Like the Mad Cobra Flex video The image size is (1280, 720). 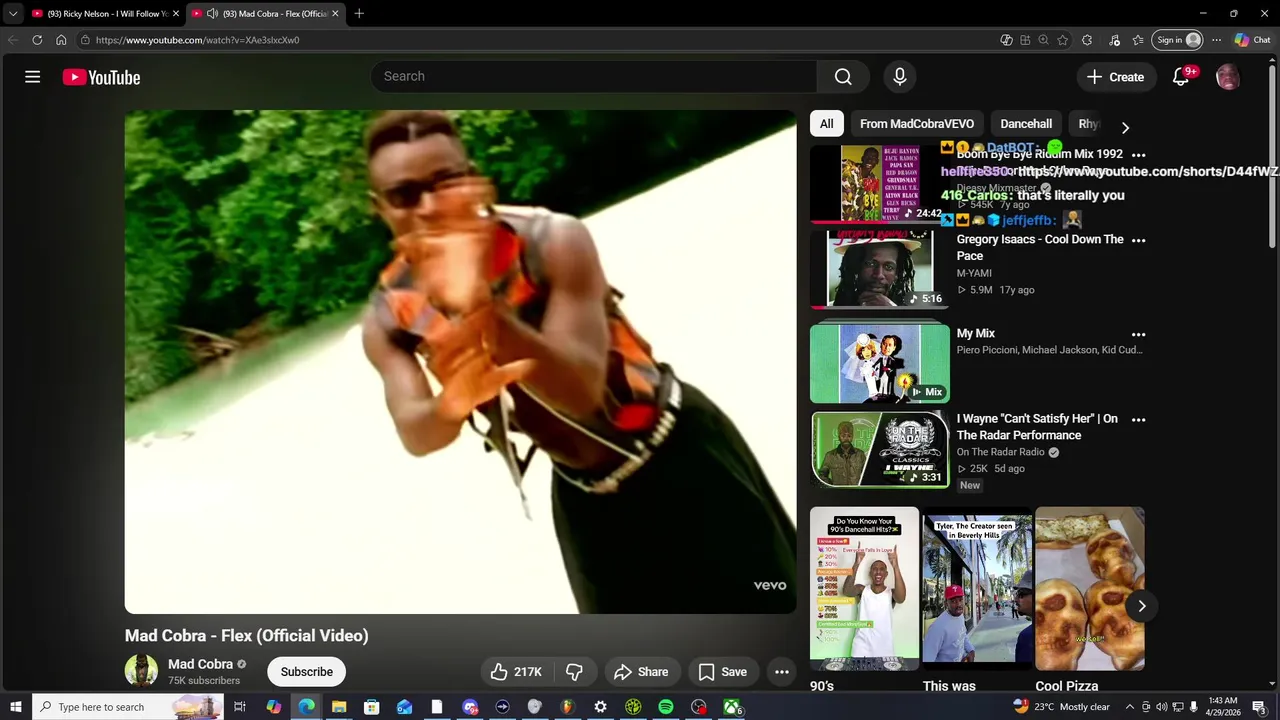(x=516, y=672)
